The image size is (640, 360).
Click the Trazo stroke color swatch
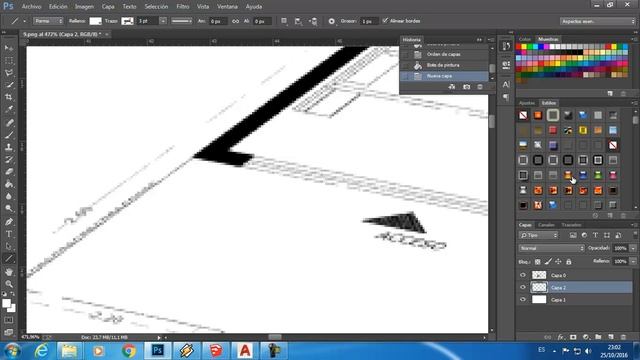click(x=127, y=21)
